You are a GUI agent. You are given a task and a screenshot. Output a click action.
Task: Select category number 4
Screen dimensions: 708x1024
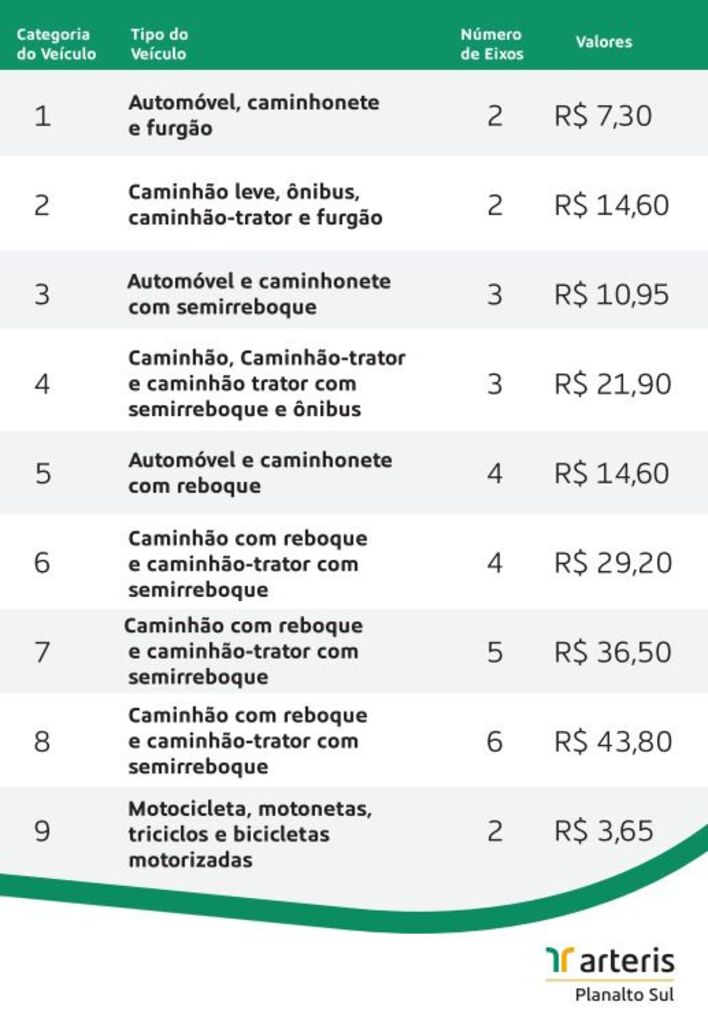point(42,383)
